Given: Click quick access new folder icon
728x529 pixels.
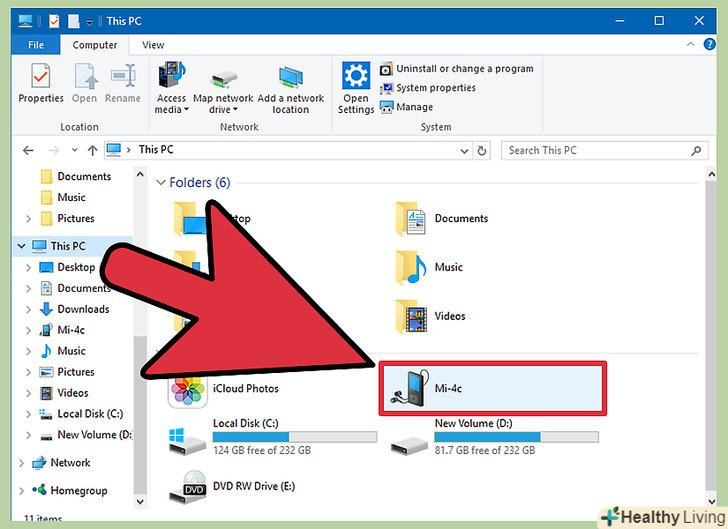Looking at the screenshot, I should pos(73,21).
